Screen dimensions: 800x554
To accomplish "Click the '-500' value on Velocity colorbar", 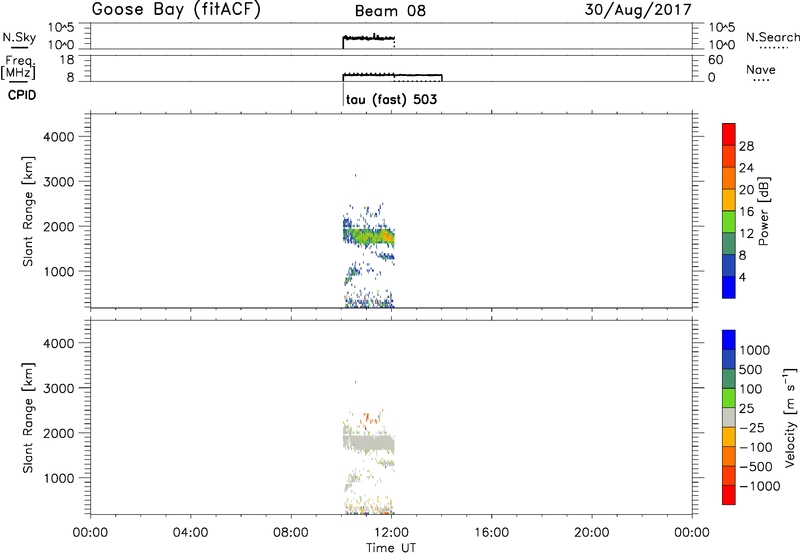I will (756, 466).
